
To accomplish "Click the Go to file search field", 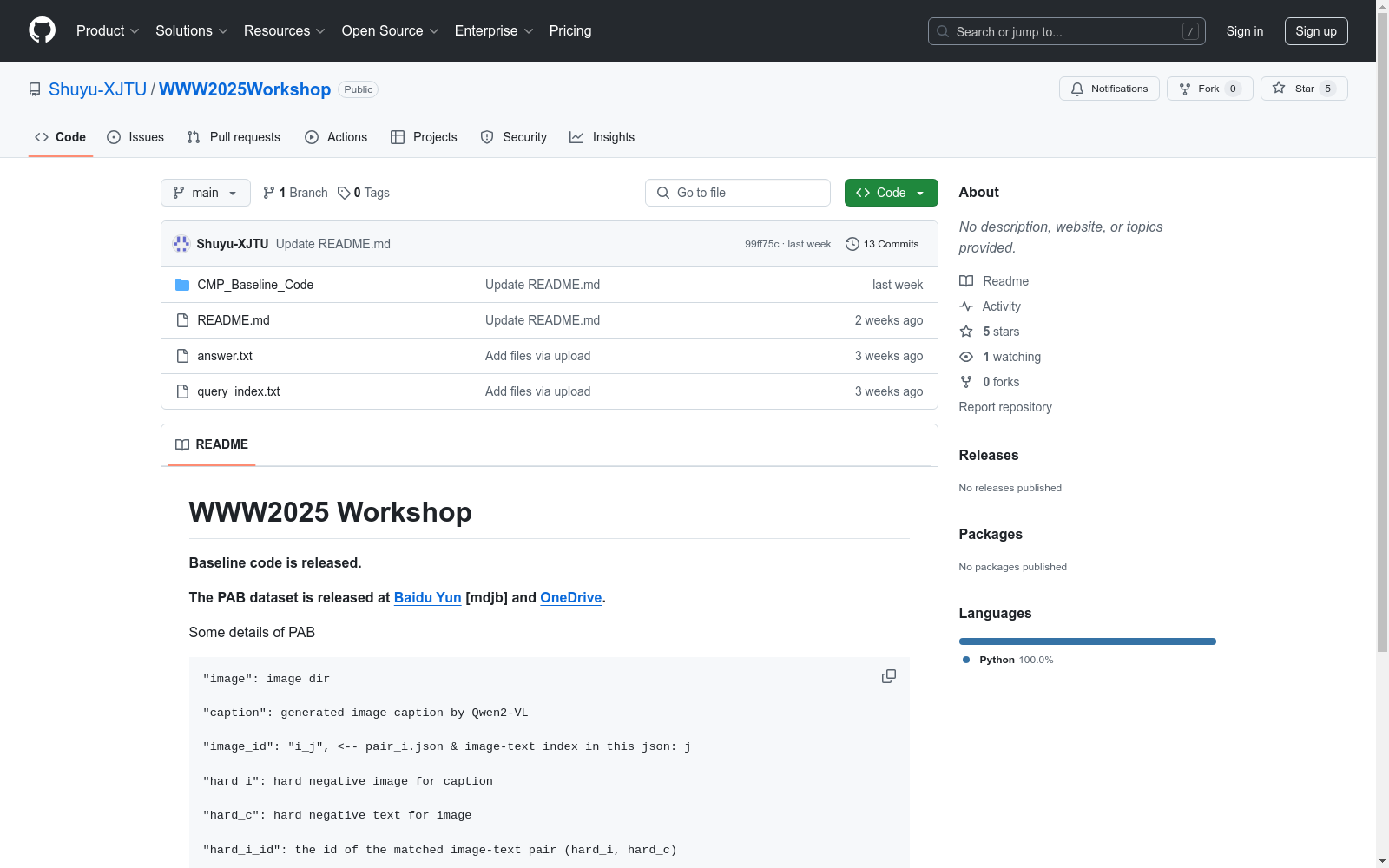I will point(738,193).
